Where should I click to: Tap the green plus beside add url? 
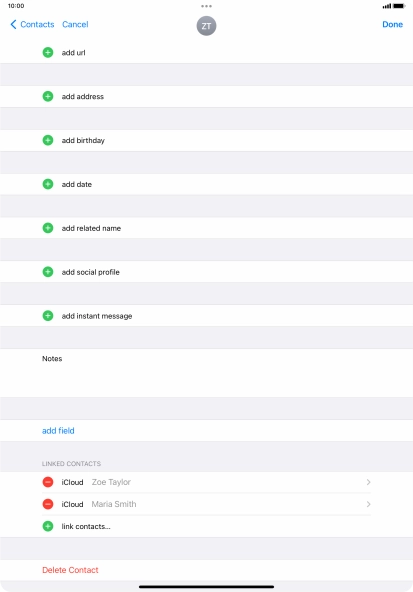tap(48, 52)
